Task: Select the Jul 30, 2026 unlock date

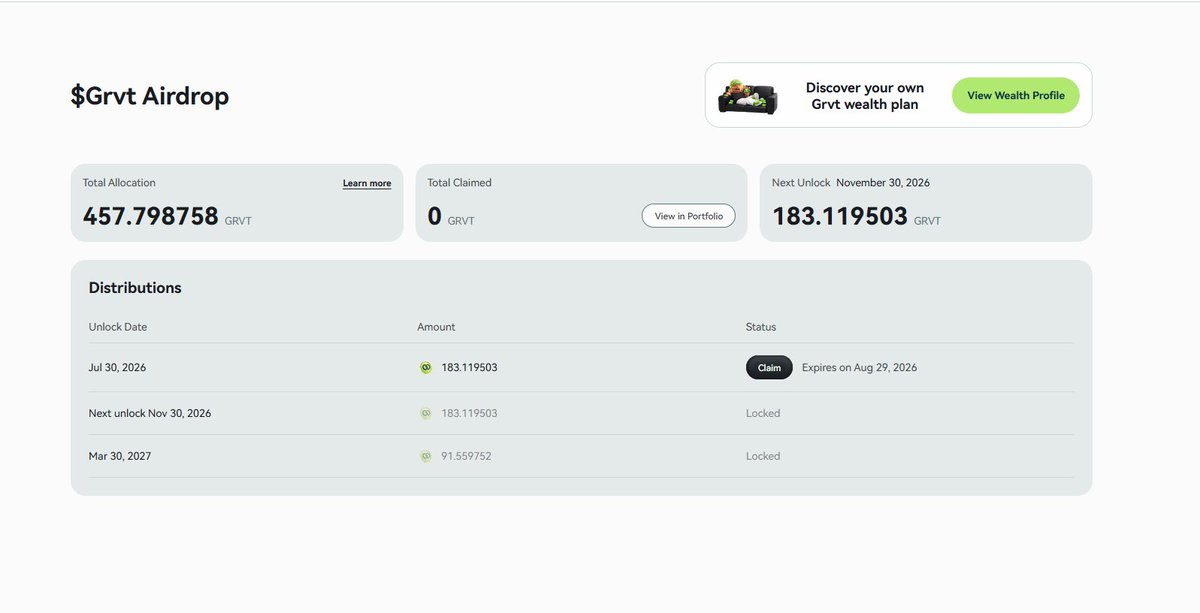Action: 117,368
